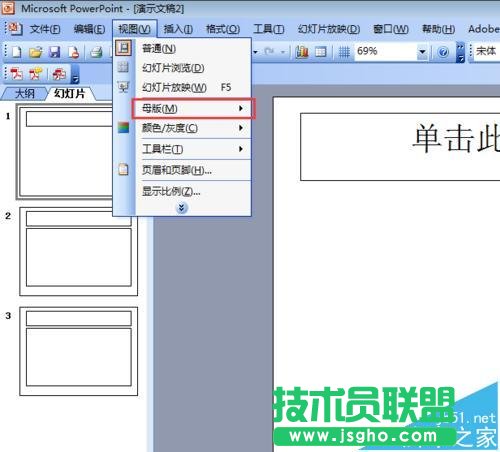Open a file using the folder toolbar icon
The width and height of the screenshot is (500, 452).
35,52
